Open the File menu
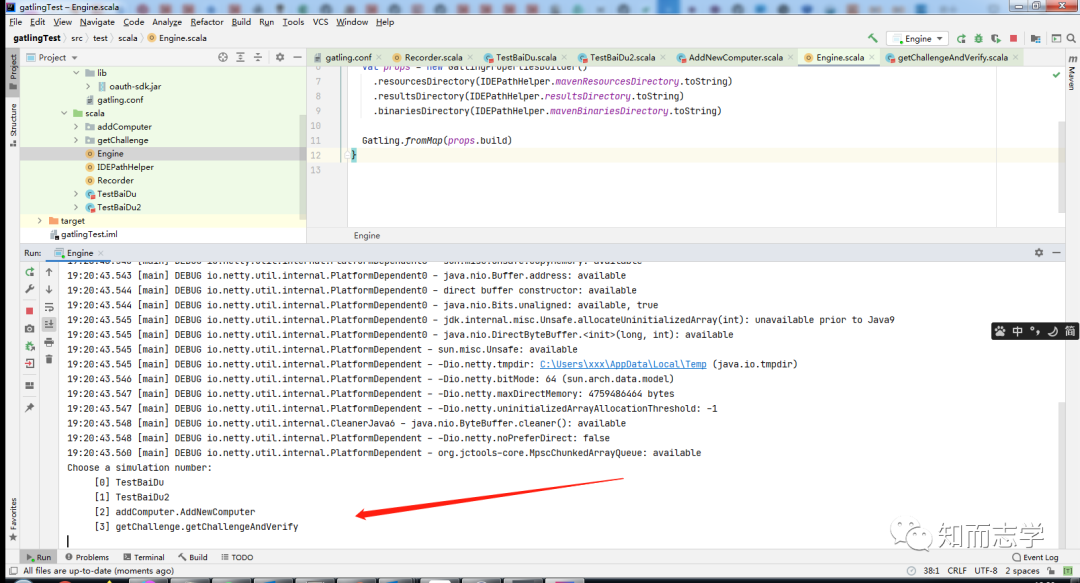The image size is (1080, 583). tap(15, 22)
